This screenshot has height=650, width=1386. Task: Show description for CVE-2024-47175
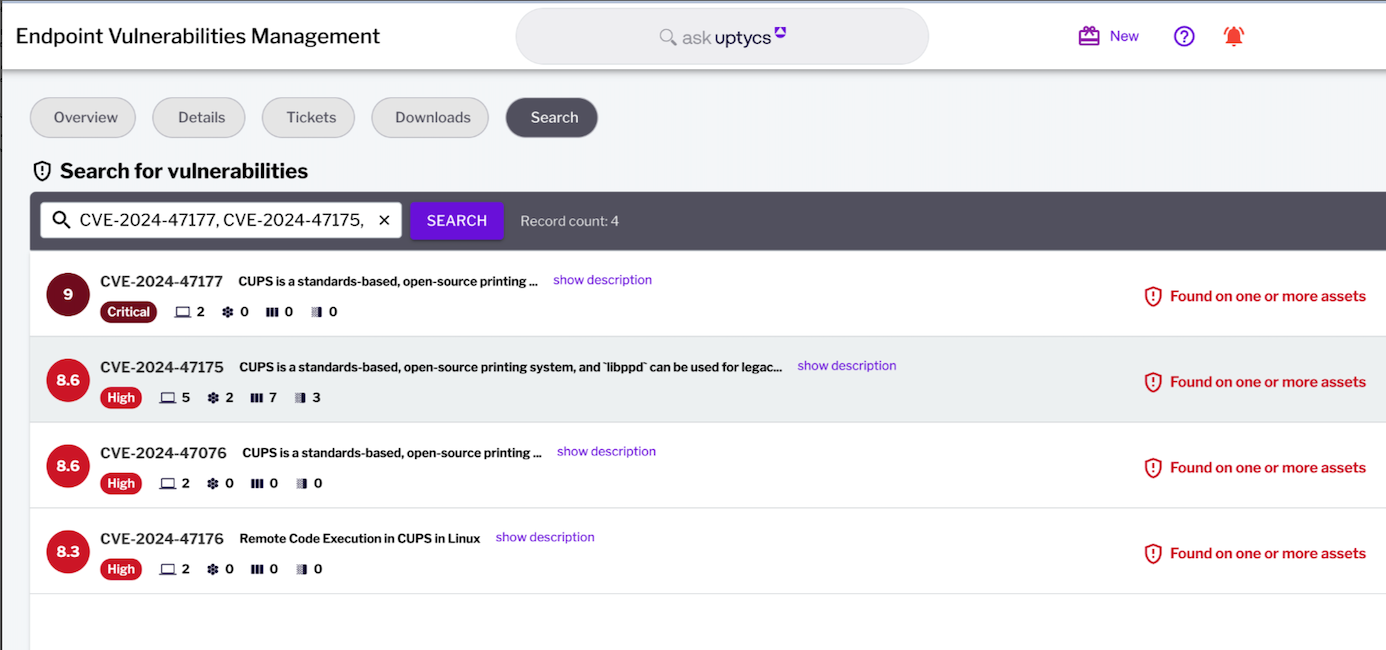pyautogui.click(x=847, y=366)
